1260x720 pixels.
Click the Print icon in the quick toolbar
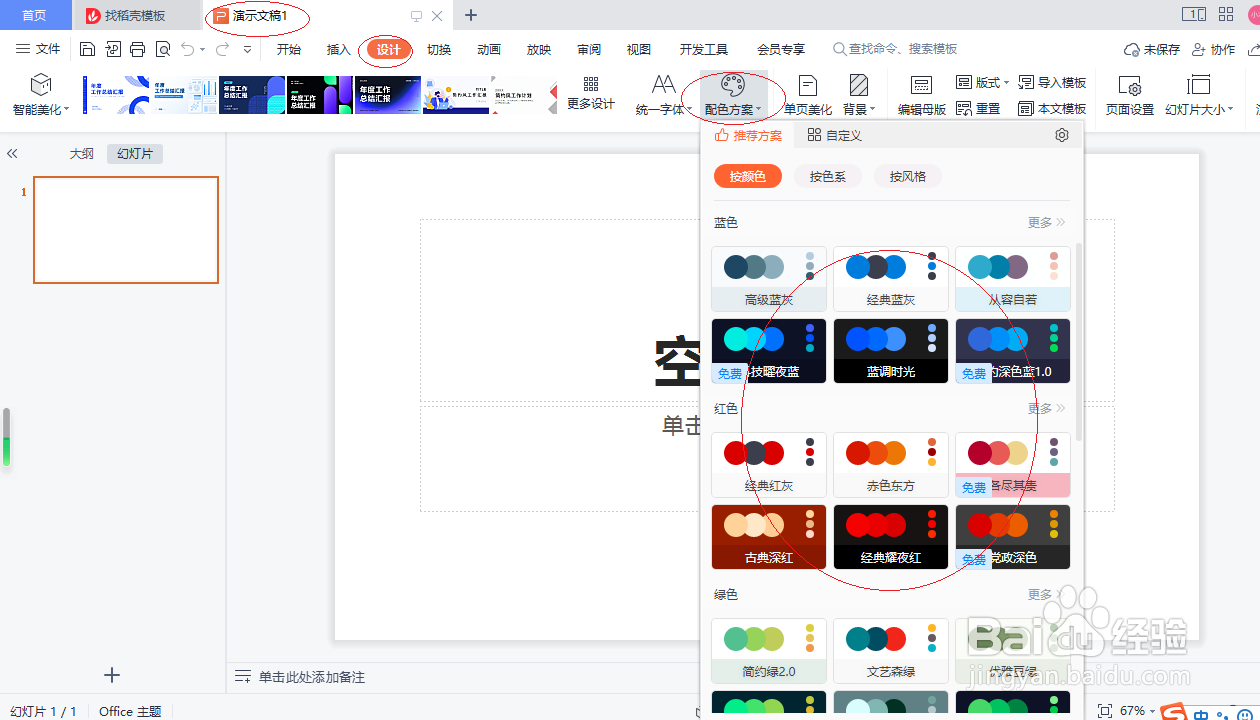pyautogui.click(x=137, y=47)
